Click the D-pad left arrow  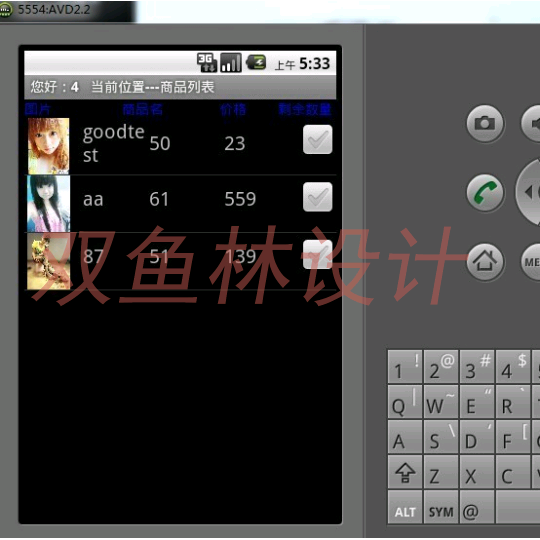tap(529, 192)
